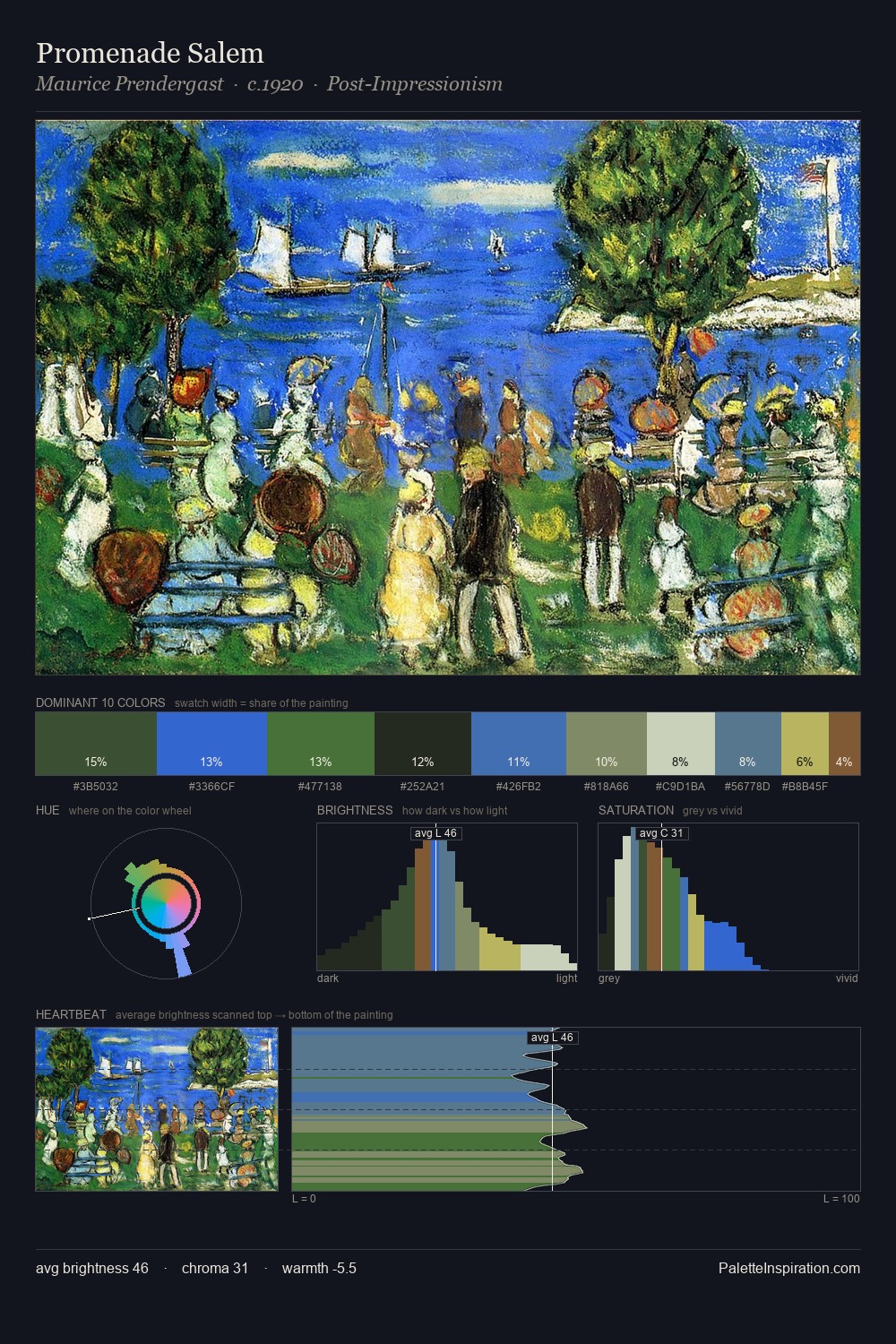The width and height of the screenshot is (896, 1344).
Task: Click hex code text '#426FB2'
Action: pos(518,787)
